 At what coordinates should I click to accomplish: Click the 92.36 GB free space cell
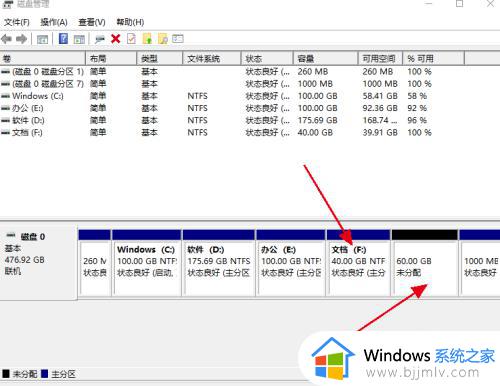[380, 108]
